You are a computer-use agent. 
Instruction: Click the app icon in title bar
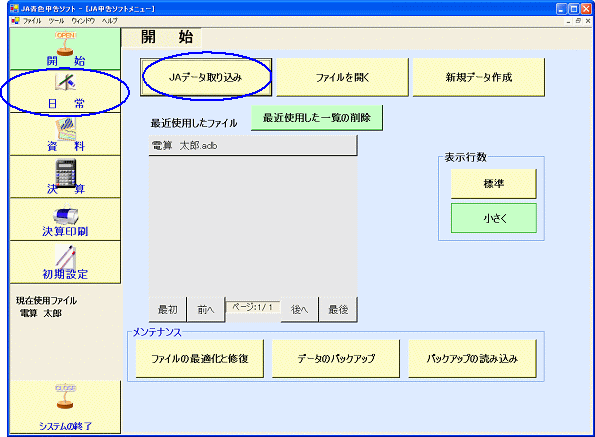click(15, 8)
